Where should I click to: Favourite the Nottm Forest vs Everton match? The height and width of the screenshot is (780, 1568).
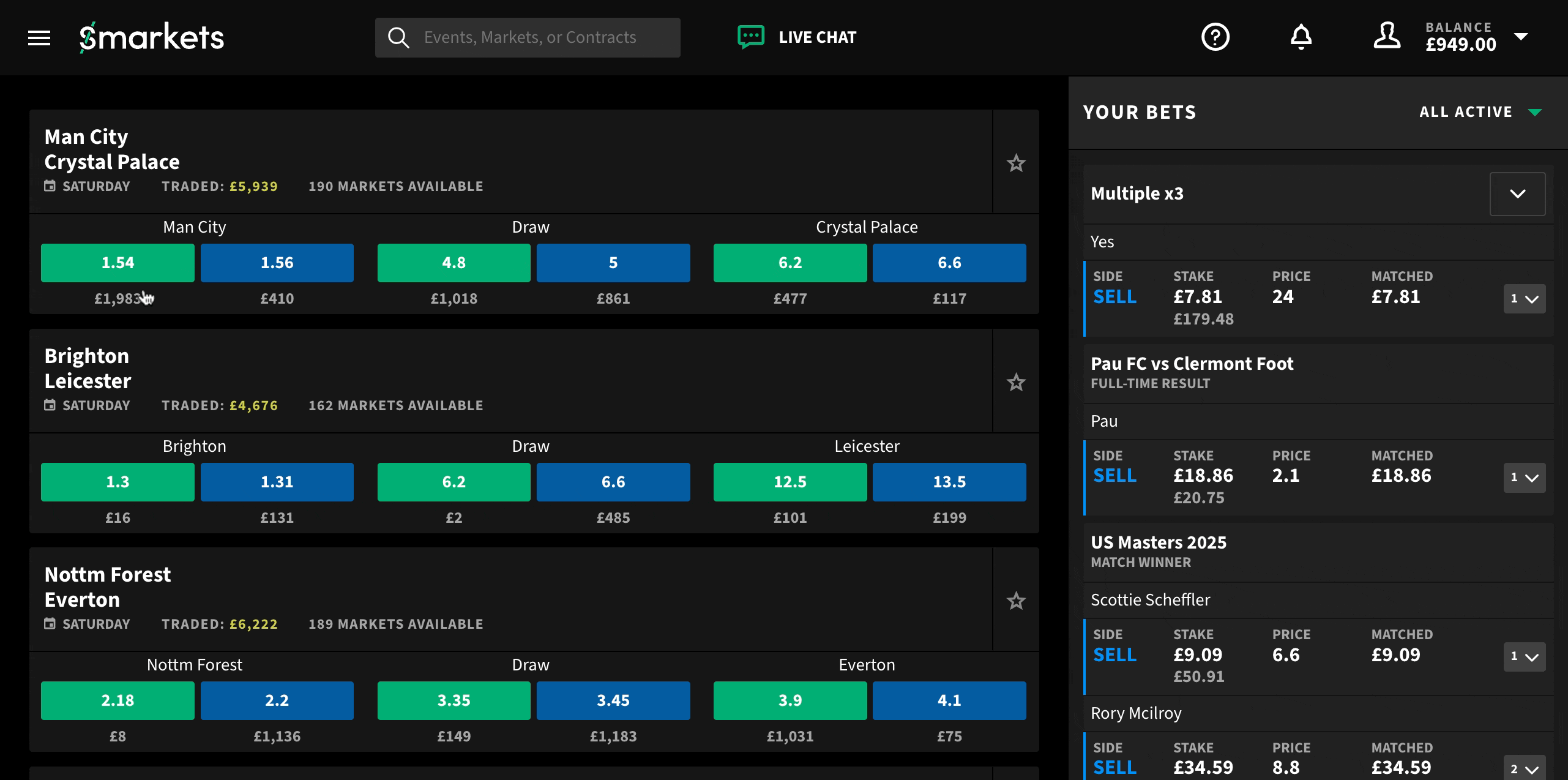pos(1016,601)
